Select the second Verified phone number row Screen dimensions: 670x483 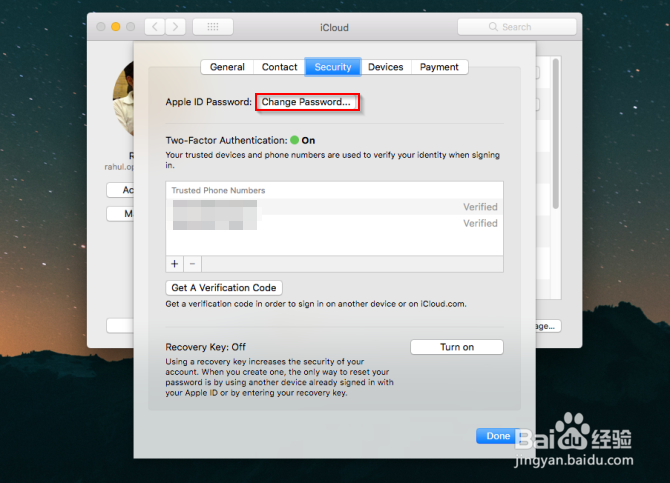(x=335, y=223)
